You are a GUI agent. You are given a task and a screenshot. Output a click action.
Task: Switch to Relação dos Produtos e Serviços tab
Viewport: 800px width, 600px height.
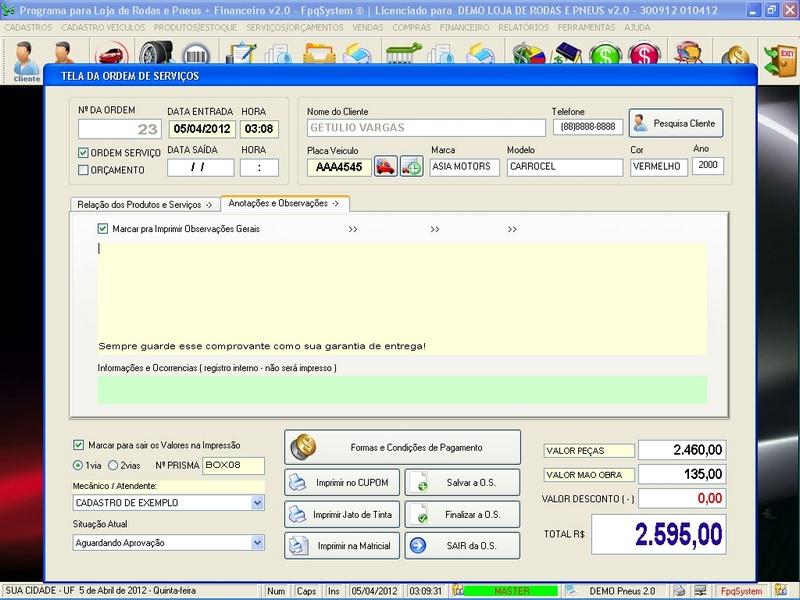[144, 204]
